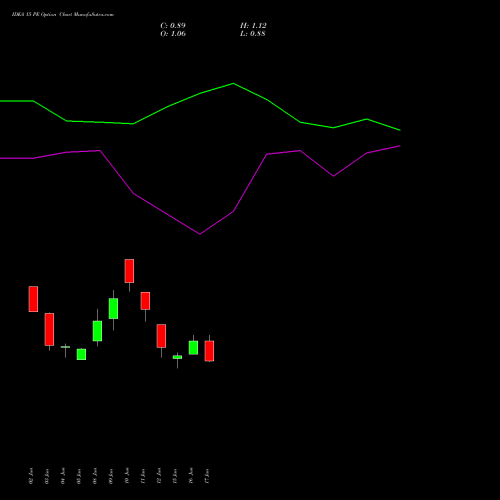Click the red candle for 12 Jun
The height and width of the screenshot is (500, 500).
coord(161,336)
